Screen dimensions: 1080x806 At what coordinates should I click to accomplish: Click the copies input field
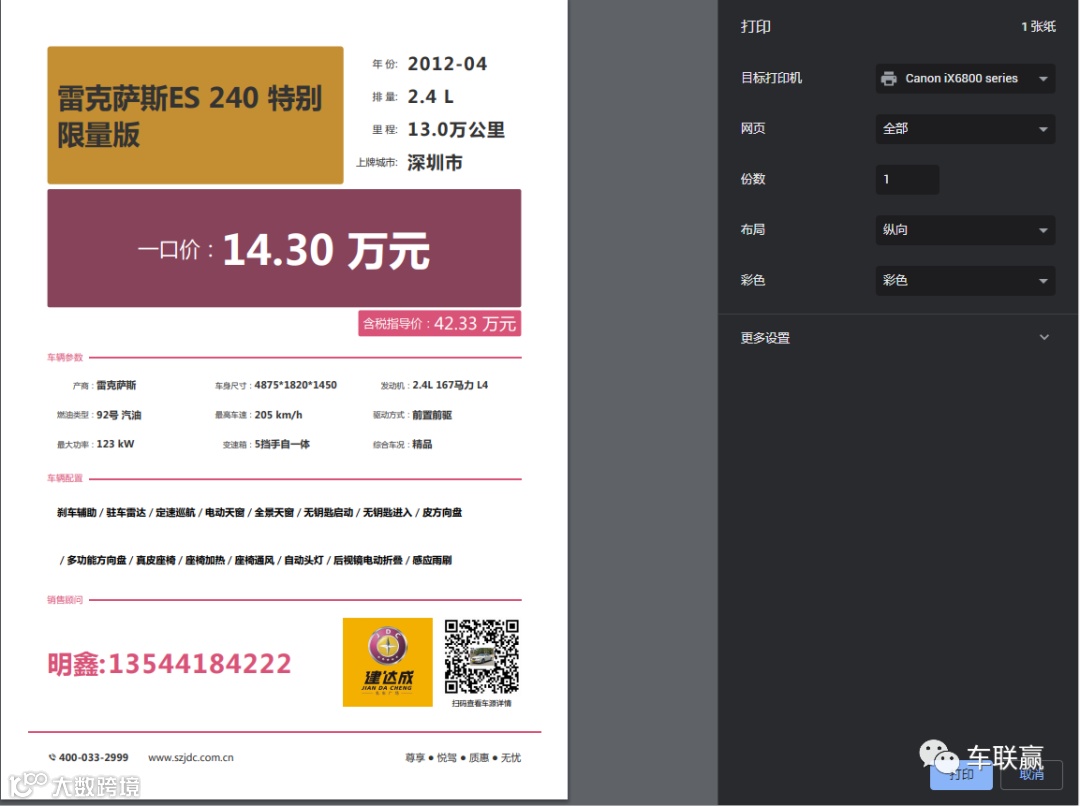pos(907,179)
